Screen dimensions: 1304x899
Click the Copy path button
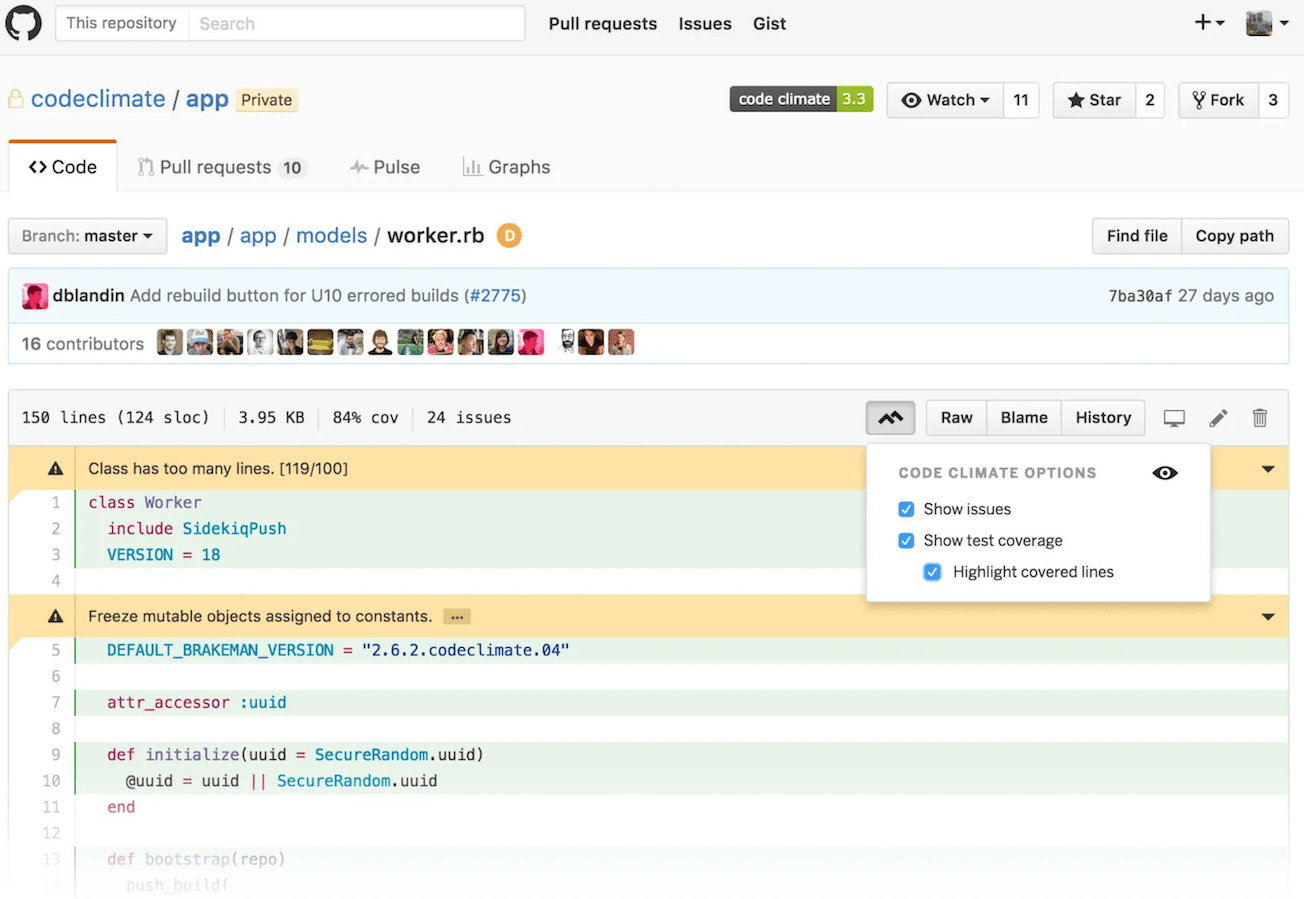click(x=1235, y=236)
